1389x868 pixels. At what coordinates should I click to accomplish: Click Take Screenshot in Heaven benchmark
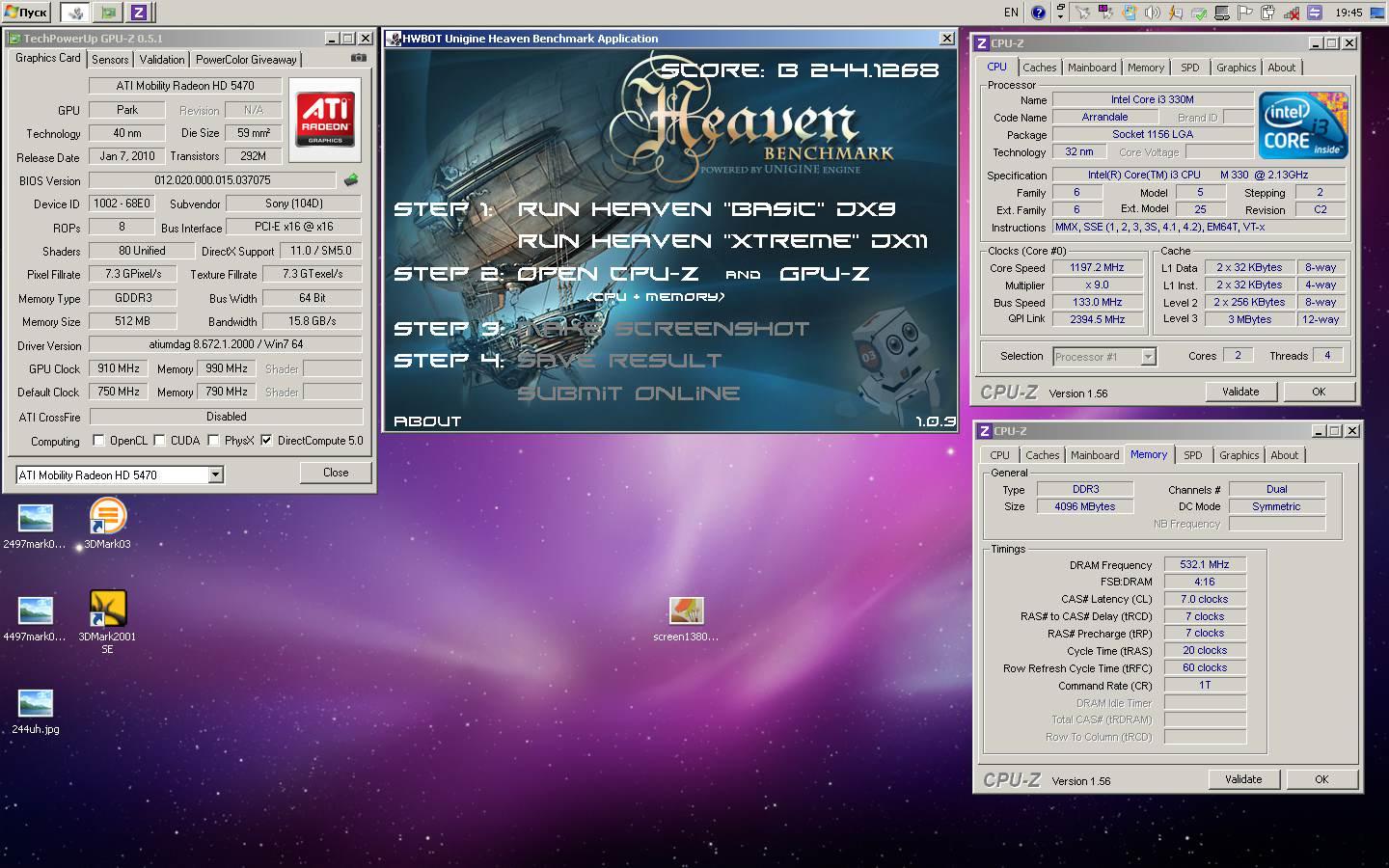[664, 329]
